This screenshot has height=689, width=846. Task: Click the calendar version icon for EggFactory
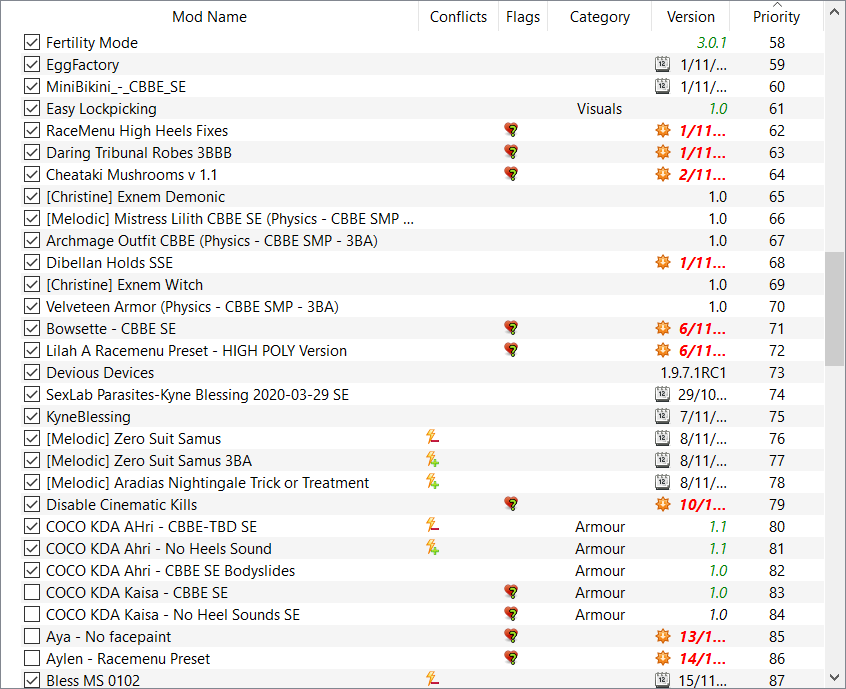(663, 64)
